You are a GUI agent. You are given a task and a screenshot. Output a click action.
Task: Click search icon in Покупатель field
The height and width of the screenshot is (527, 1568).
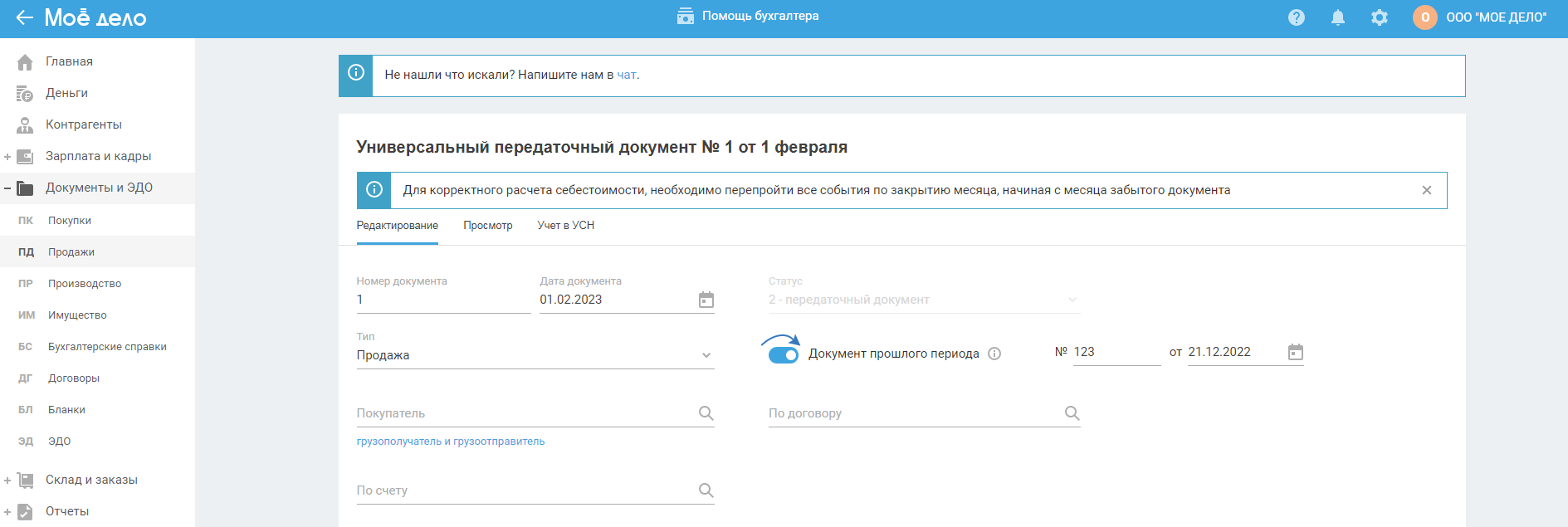(x=706, y=413)
